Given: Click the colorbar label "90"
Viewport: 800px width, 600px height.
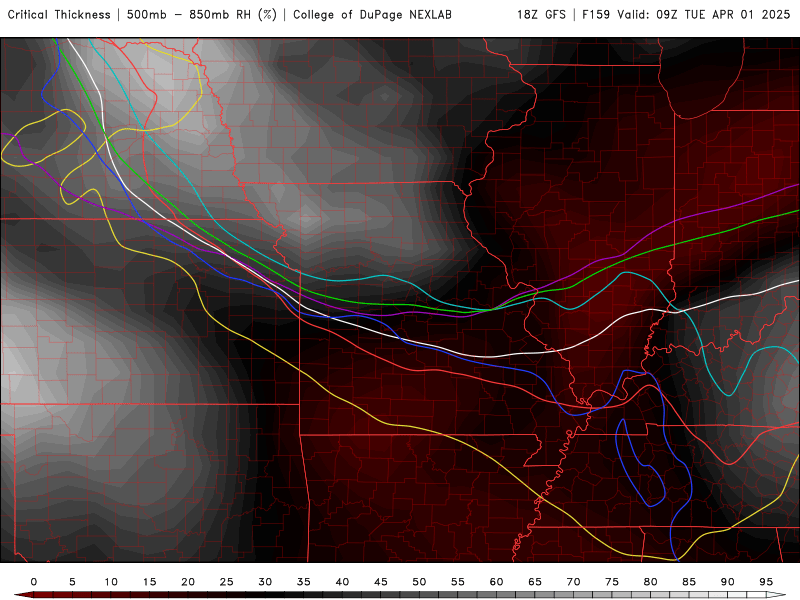Looking at the screenshot, I should 728,582.
